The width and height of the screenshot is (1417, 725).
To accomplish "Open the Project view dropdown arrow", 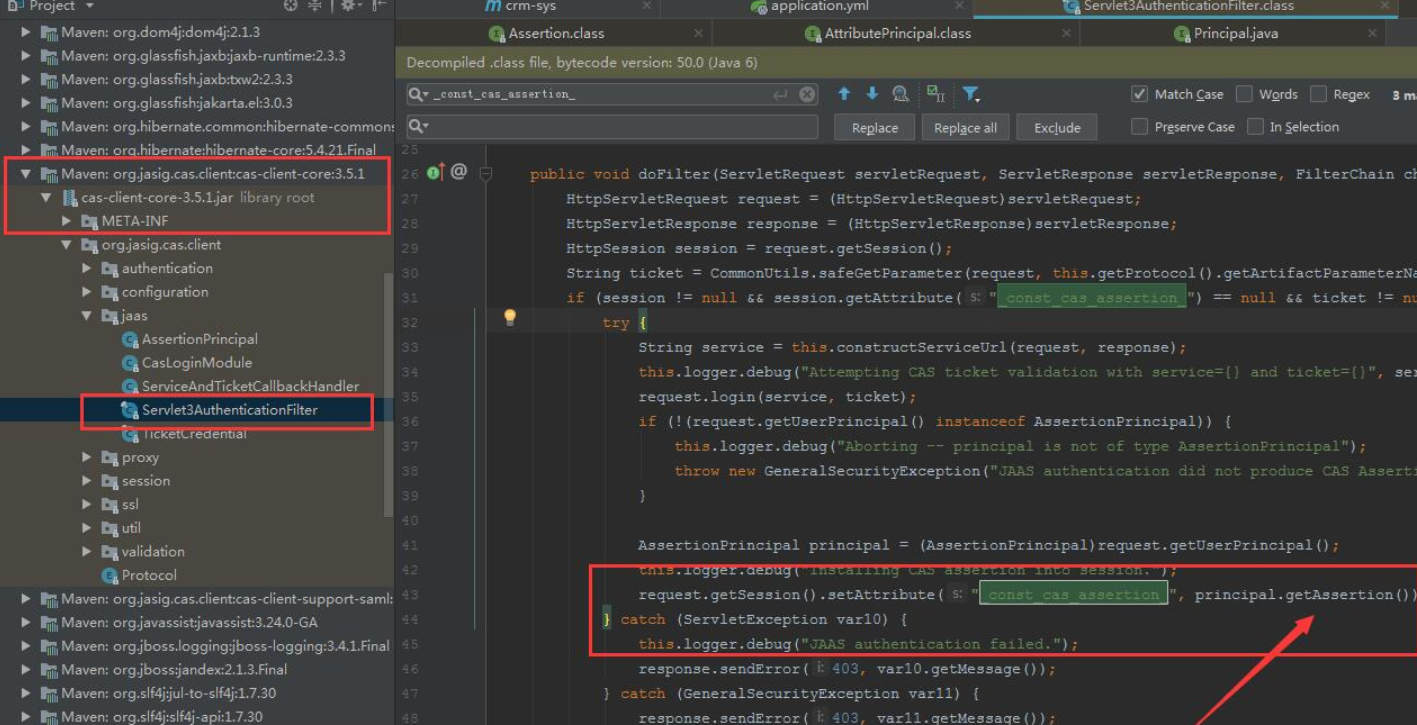I will click(x=90, y=6).
